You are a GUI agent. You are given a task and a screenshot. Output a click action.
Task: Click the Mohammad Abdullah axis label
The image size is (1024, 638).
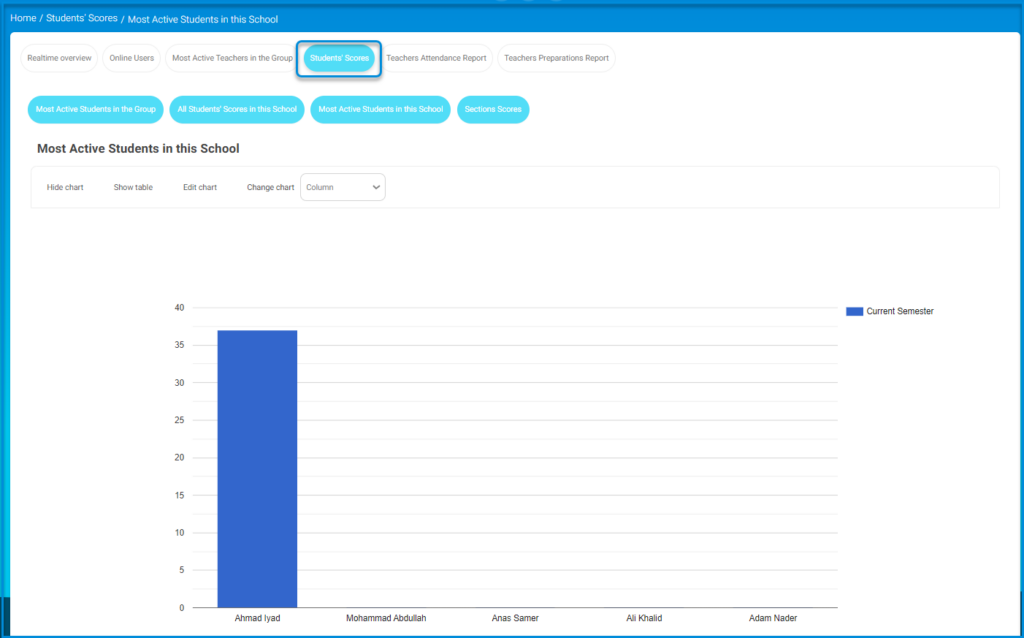[x=386, y=618]
